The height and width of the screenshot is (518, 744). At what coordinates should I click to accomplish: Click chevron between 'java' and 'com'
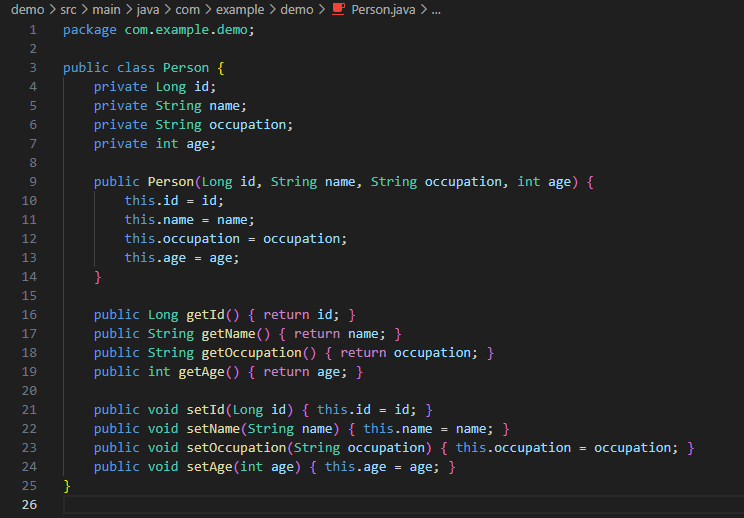[167, 9]
